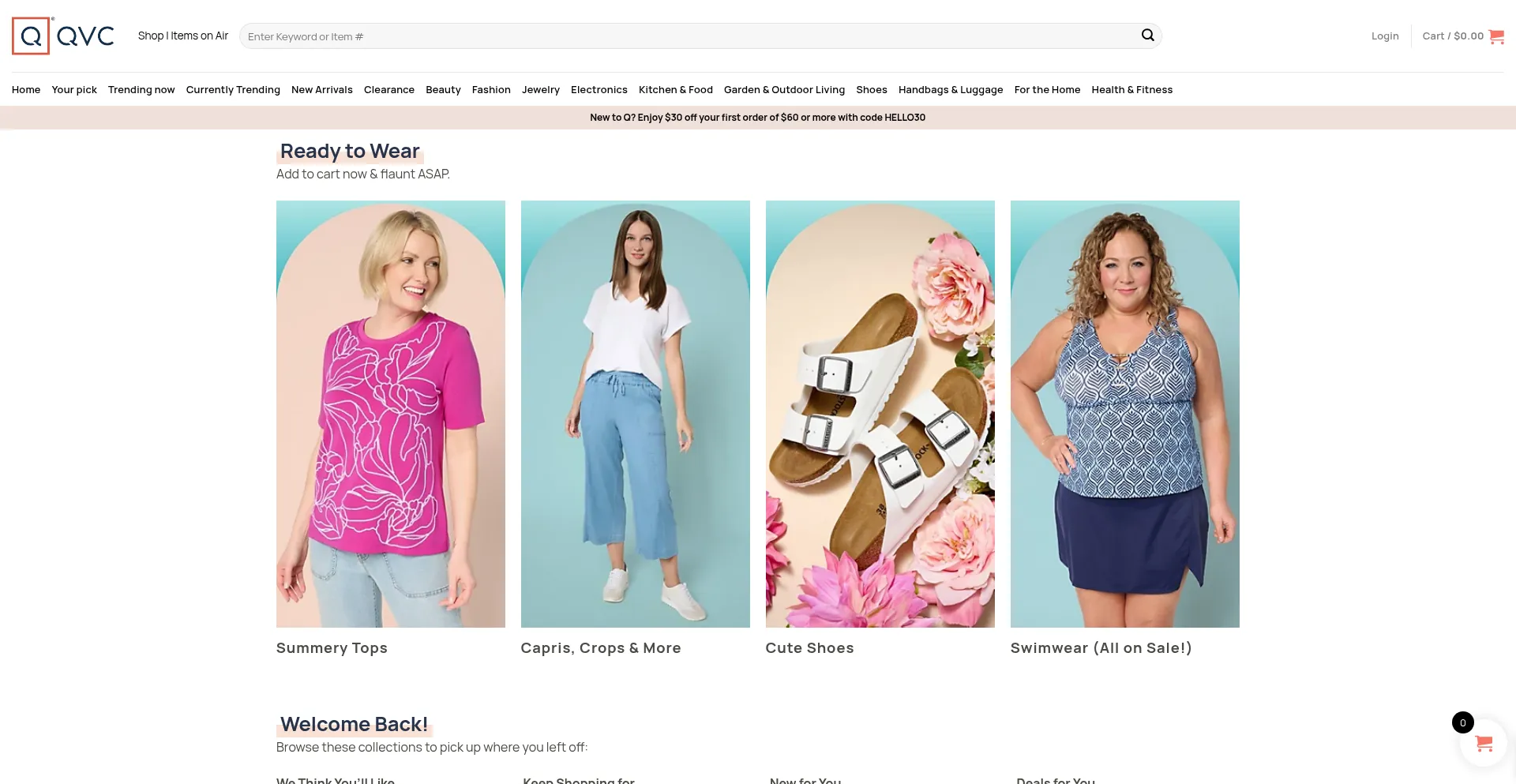Open Health & Fitness category

pyautogui.click(x=1132, y=90)
